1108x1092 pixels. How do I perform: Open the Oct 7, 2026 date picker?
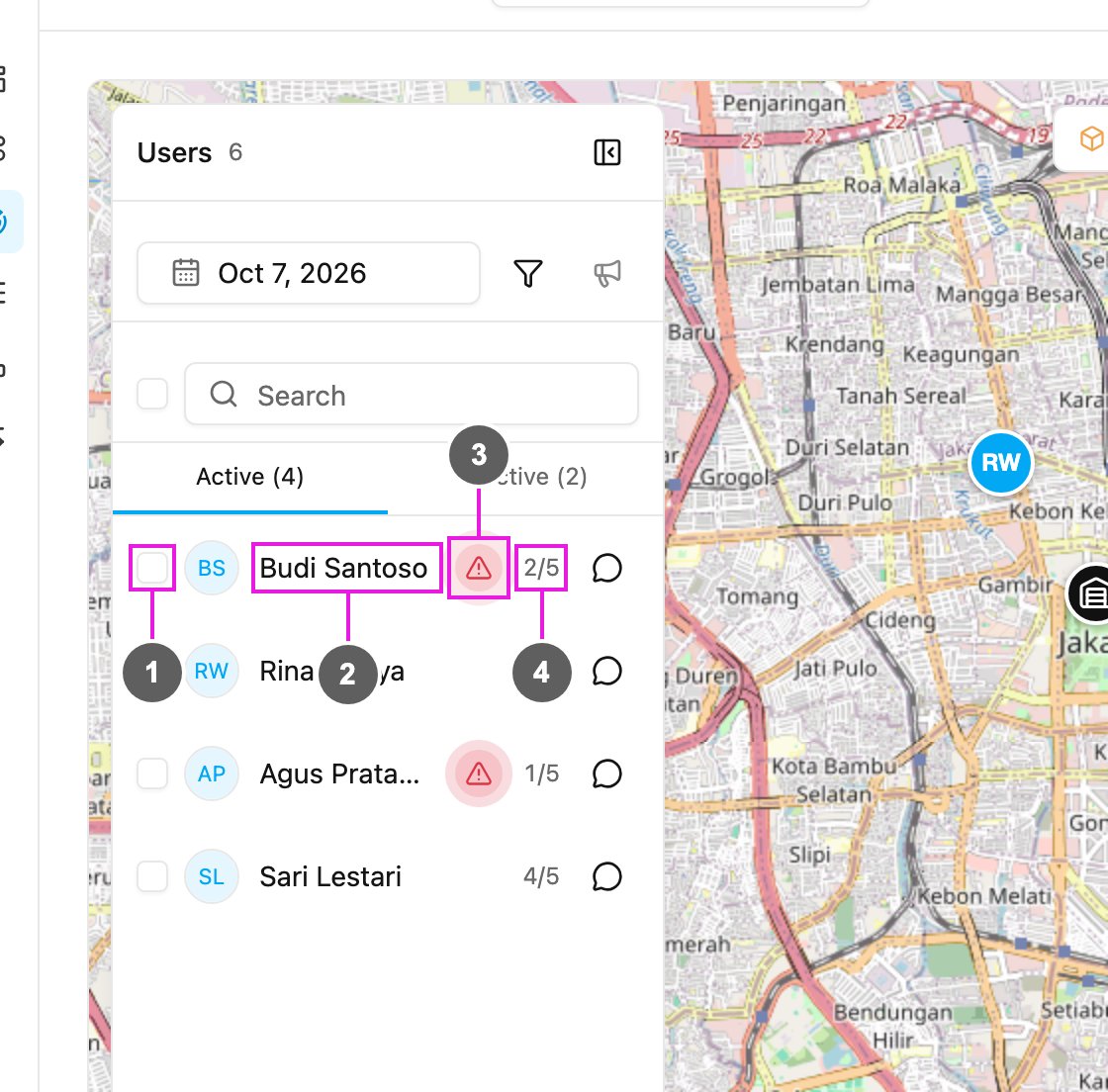coord(309,273)
